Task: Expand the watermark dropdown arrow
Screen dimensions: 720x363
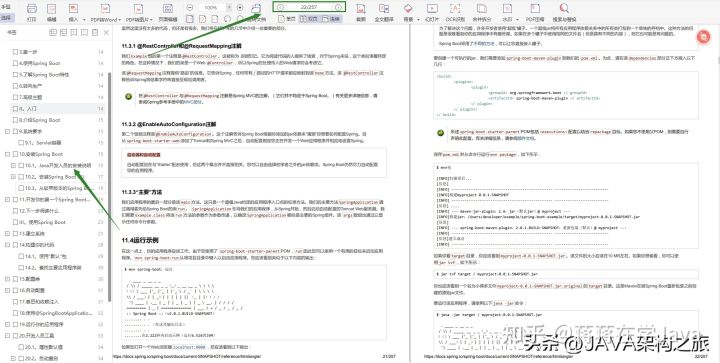Action: pyautogui.click(x=518, y=20)
